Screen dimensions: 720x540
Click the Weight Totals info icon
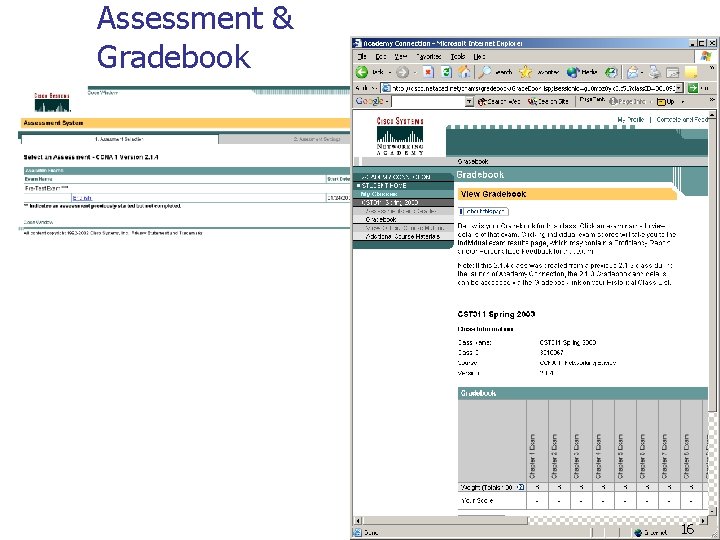coord(520,487)
